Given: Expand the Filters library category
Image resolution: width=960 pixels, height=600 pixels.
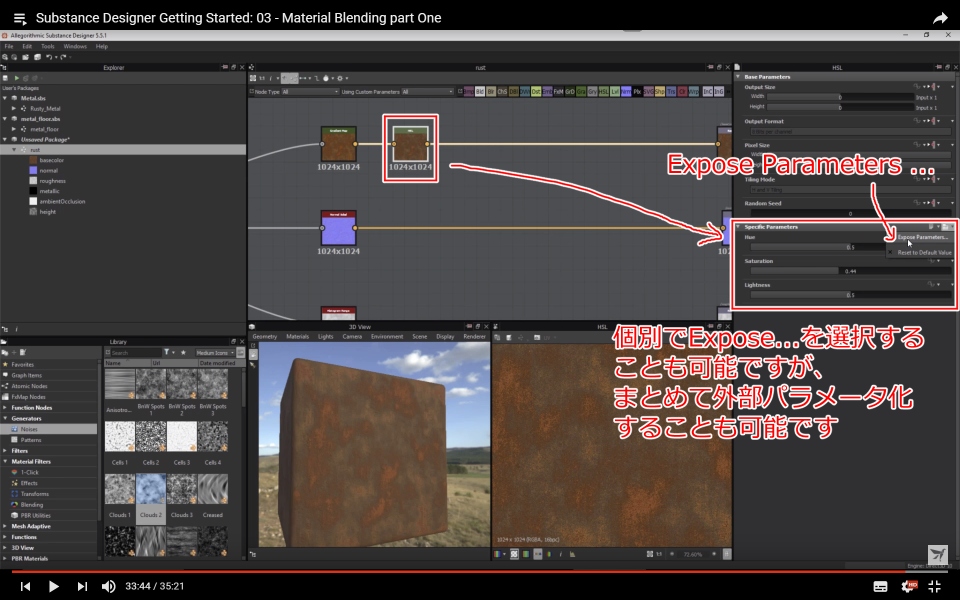Looking at the screenshot, I should pos(6,451).
